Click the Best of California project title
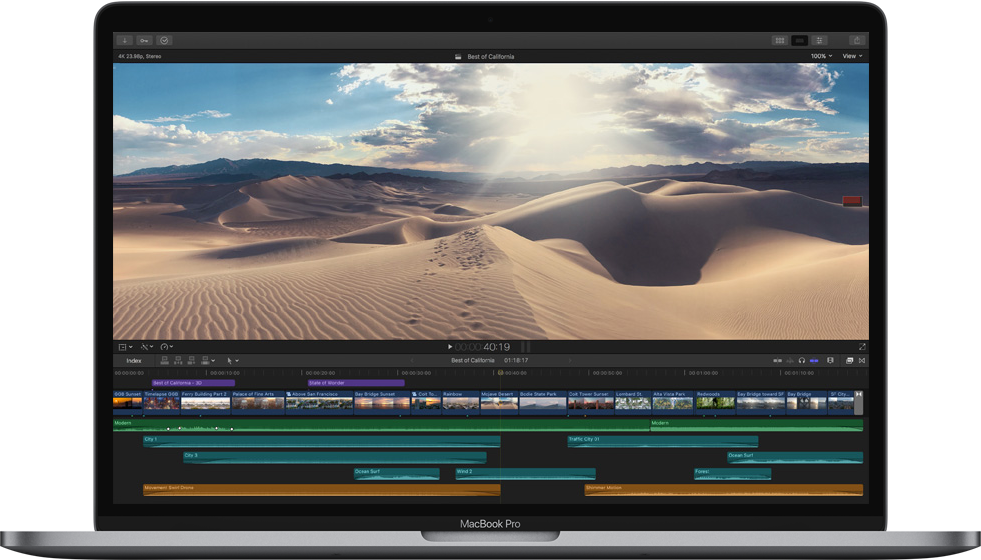 point(490,56)
